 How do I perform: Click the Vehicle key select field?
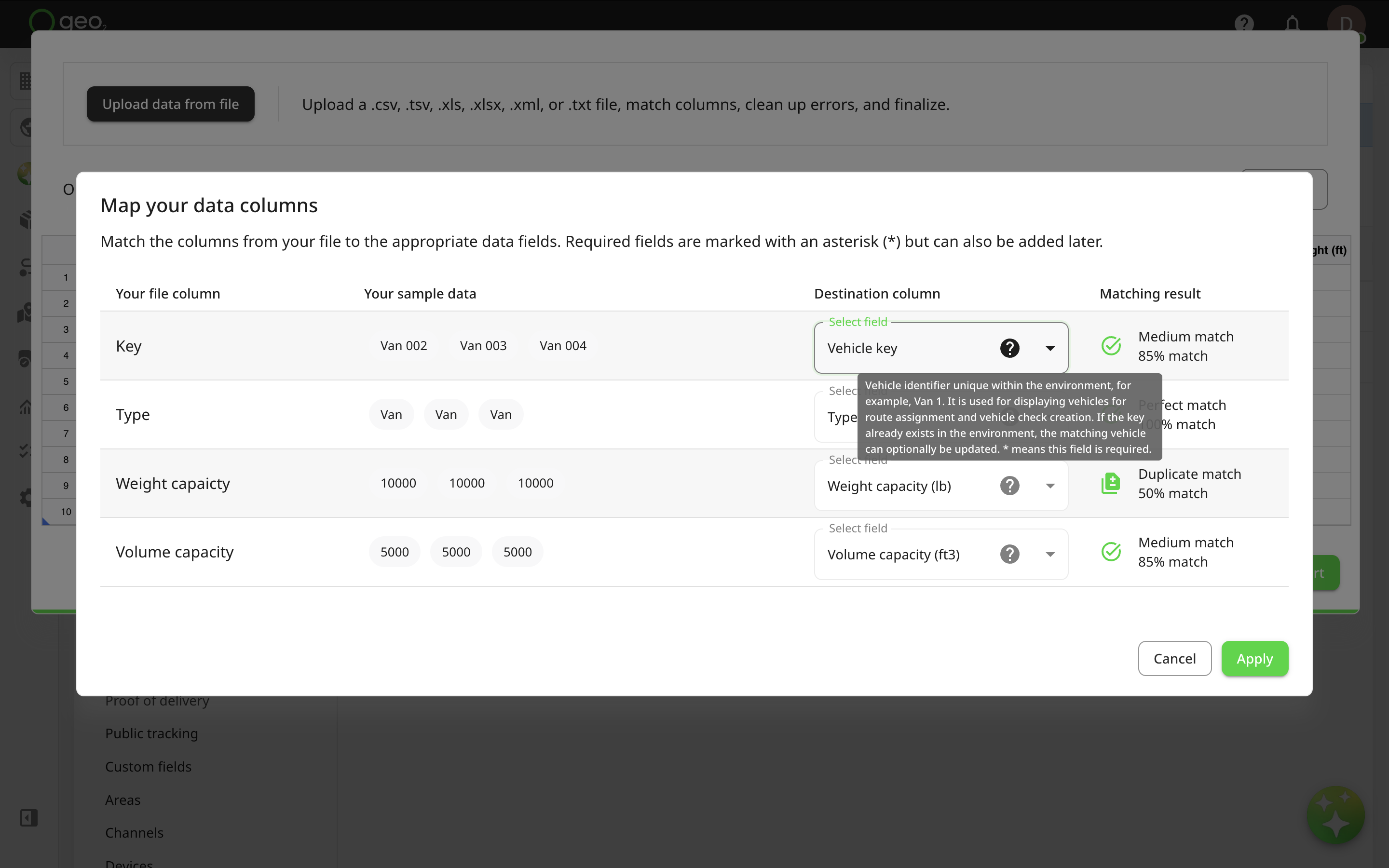(941, 348)
